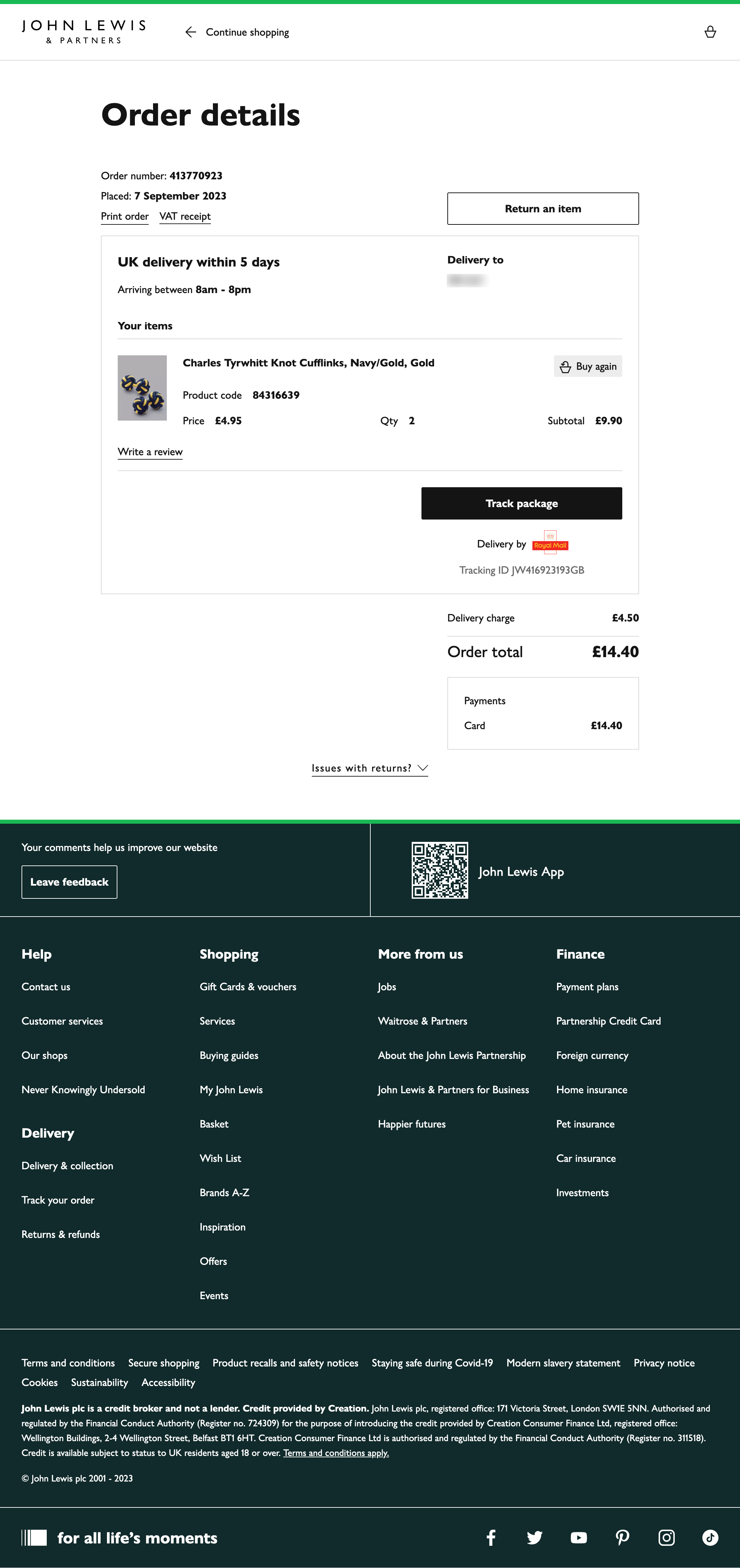
Task: Click the John Lewis App QR code
Action: (439, 870)
